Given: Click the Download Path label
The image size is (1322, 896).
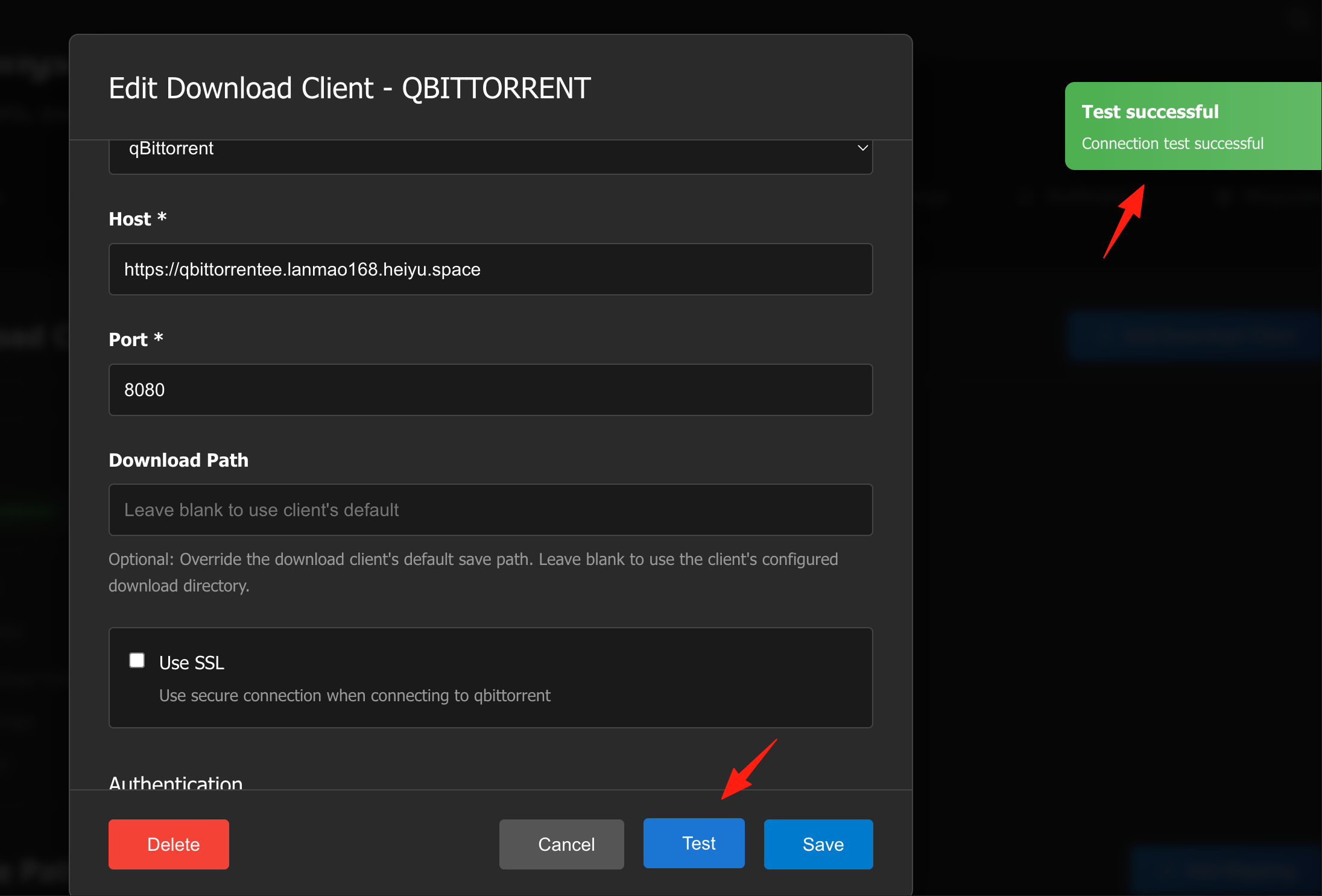Looking at the screenshot, I should (179, 460).
